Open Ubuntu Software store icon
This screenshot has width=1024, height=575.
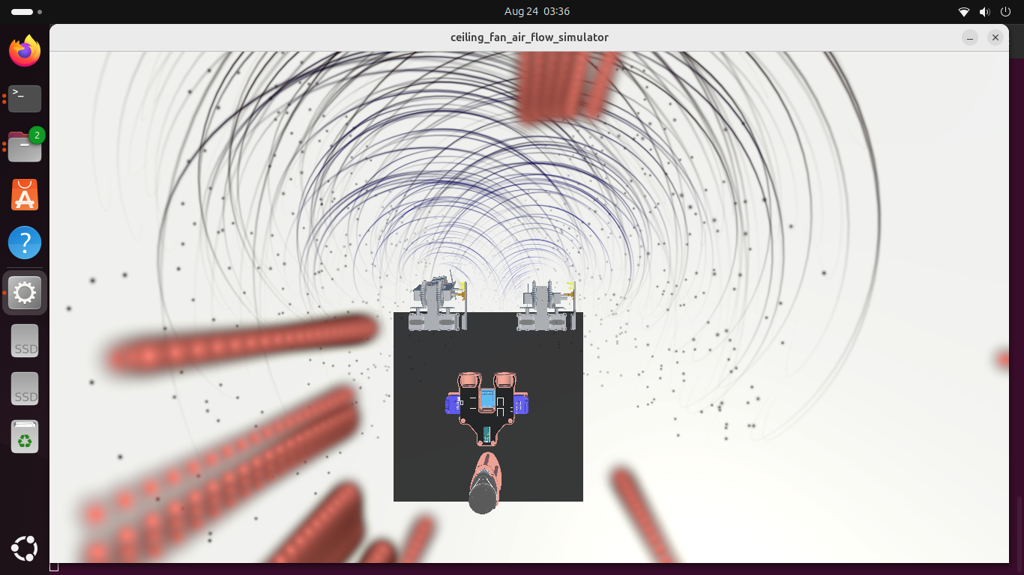coord(25,195)
